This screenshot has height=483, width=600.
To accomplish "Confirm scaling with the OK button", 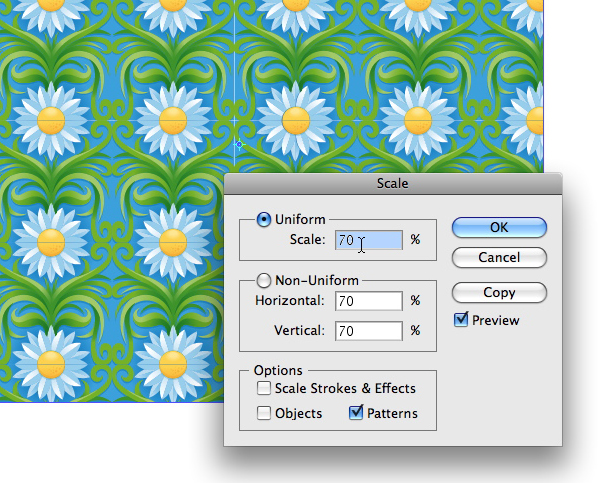I will (499, 227).
